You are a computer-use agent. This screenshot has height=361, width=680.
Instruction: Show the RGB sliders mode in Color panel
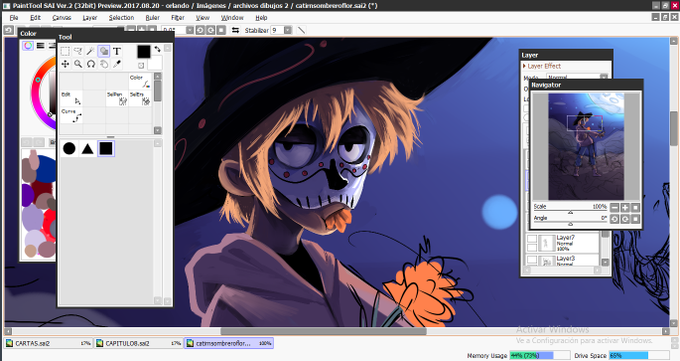tap(40, 46)
